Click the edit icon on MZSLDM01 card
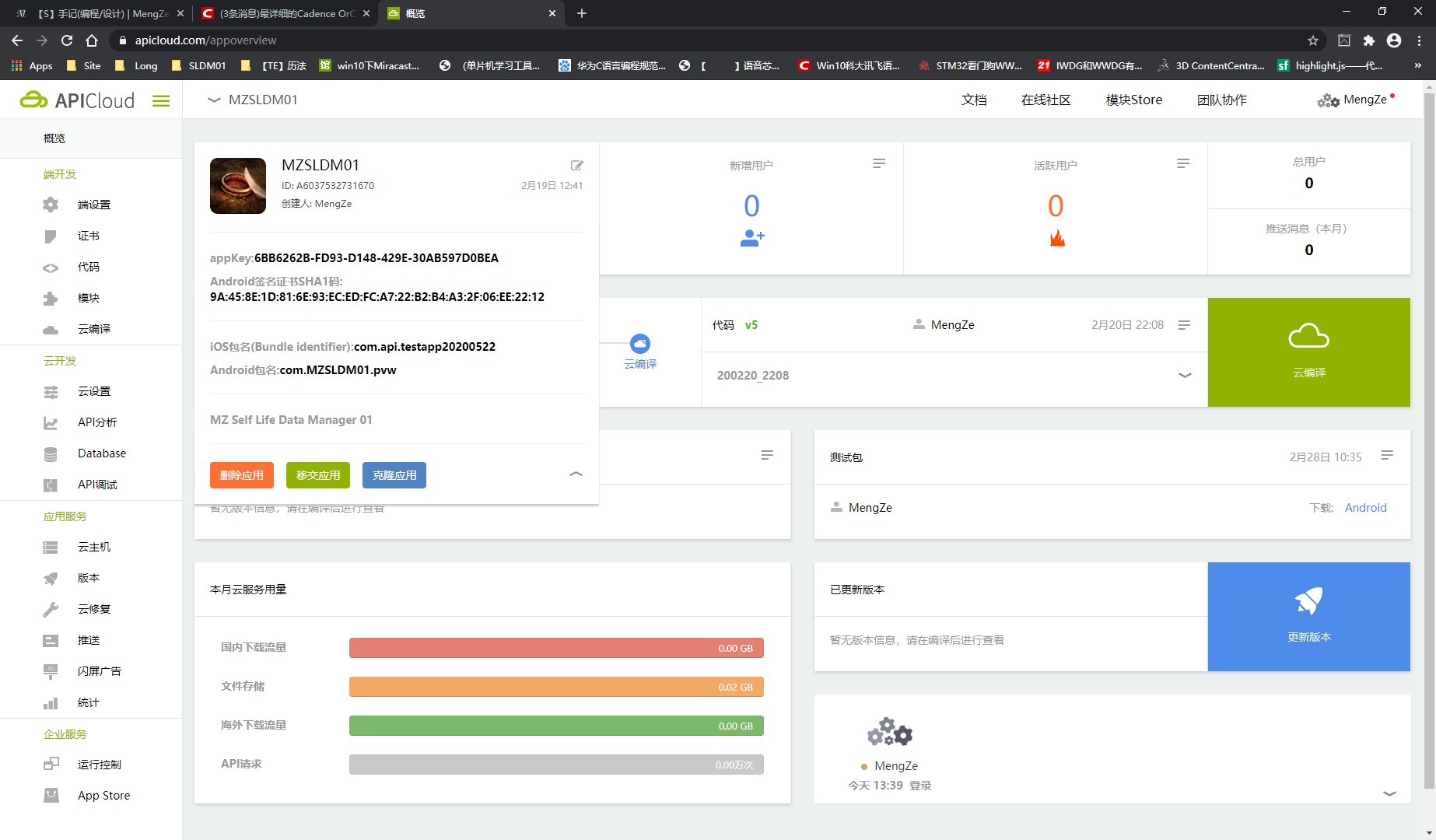 tap(576, 166)
